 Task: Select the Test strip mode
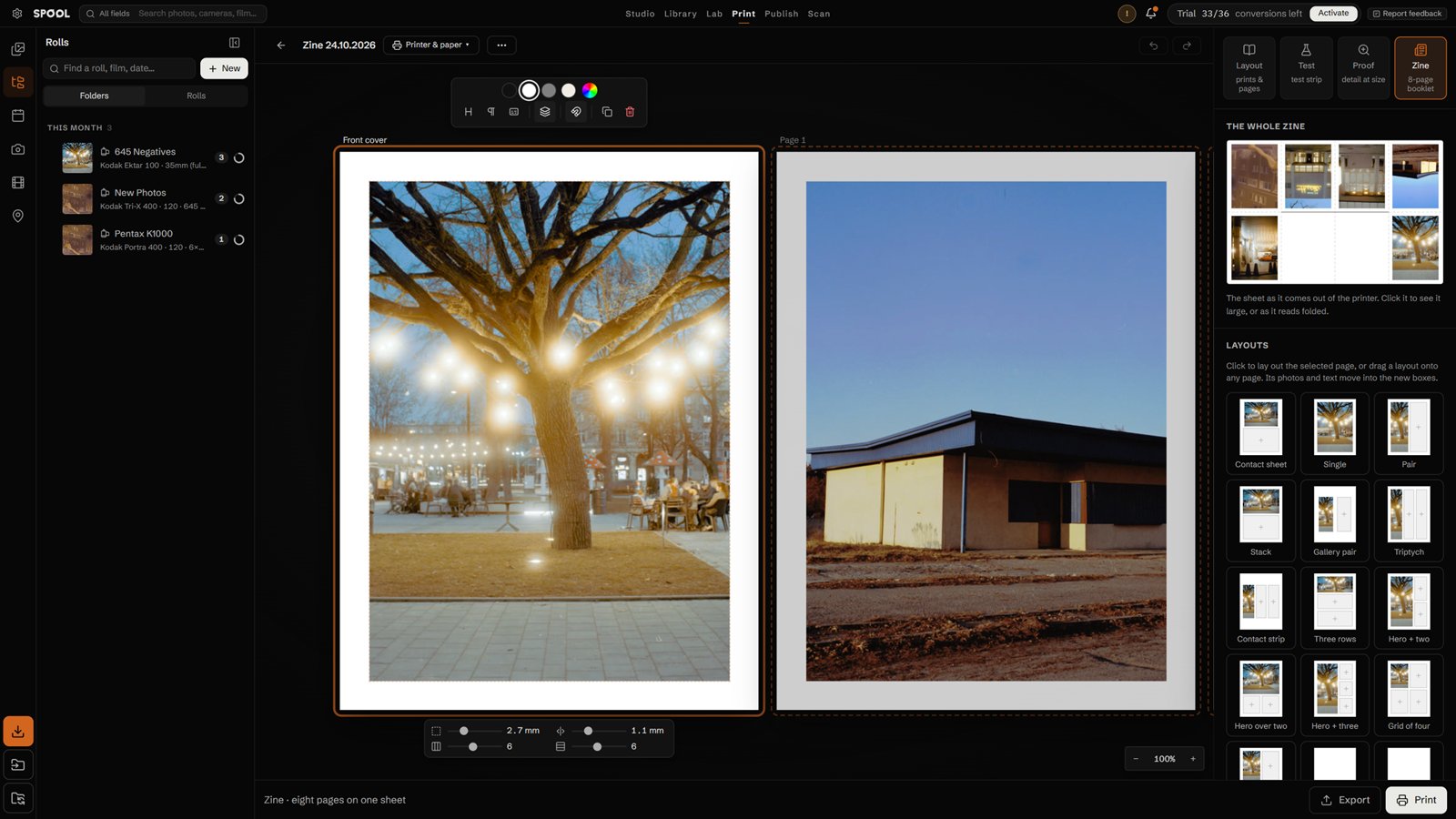pyautogui.click(x=1306, y=68)
